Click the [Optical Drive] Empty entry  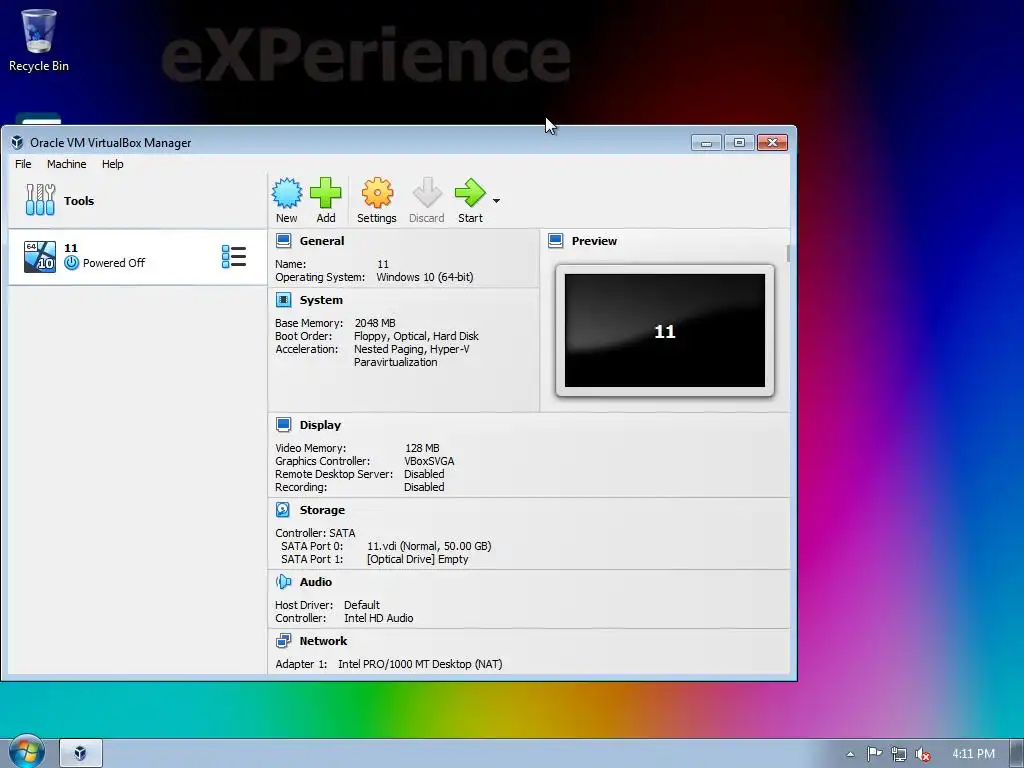[x=417, y=559]
